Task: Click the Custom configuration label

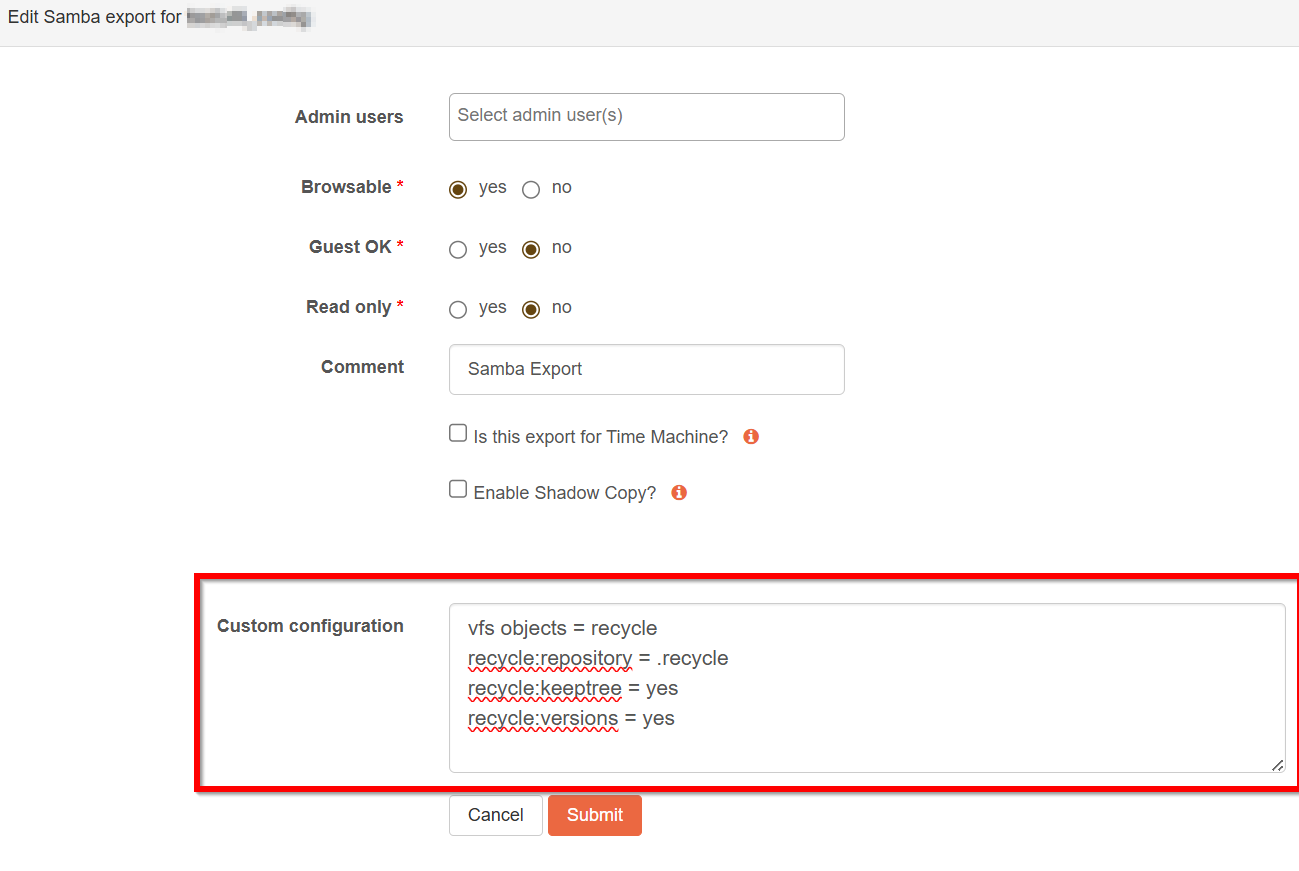Action: tap(310, 626)
